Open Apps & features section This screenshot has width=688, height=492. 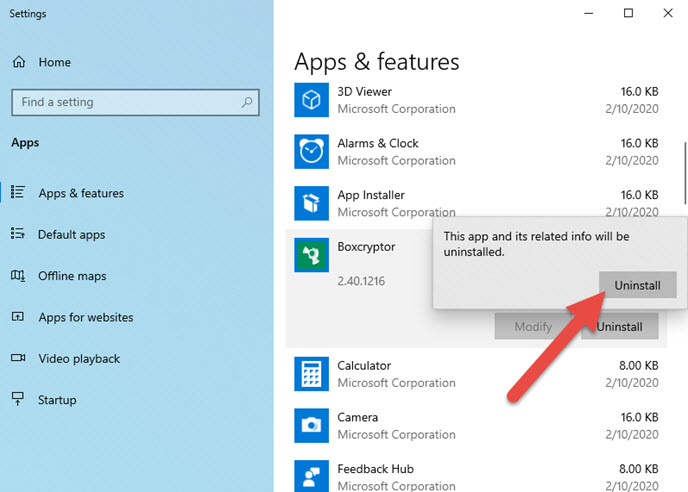(81, 193)
